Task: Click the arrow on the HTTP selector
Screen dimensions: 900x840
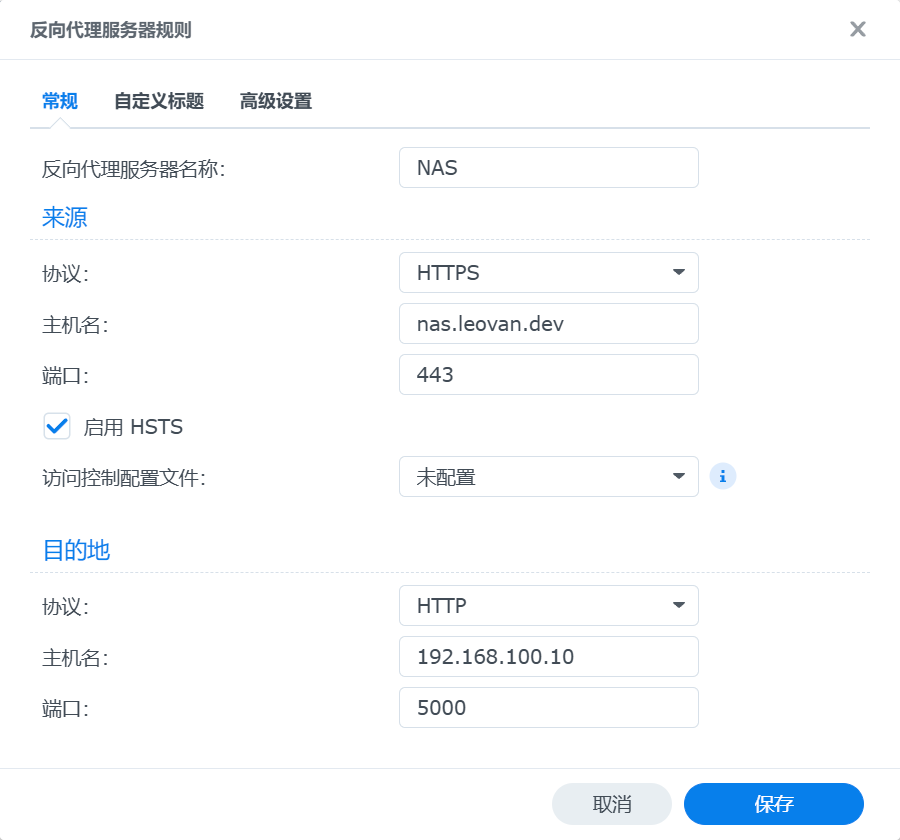Action: click(x=681, y=605)
